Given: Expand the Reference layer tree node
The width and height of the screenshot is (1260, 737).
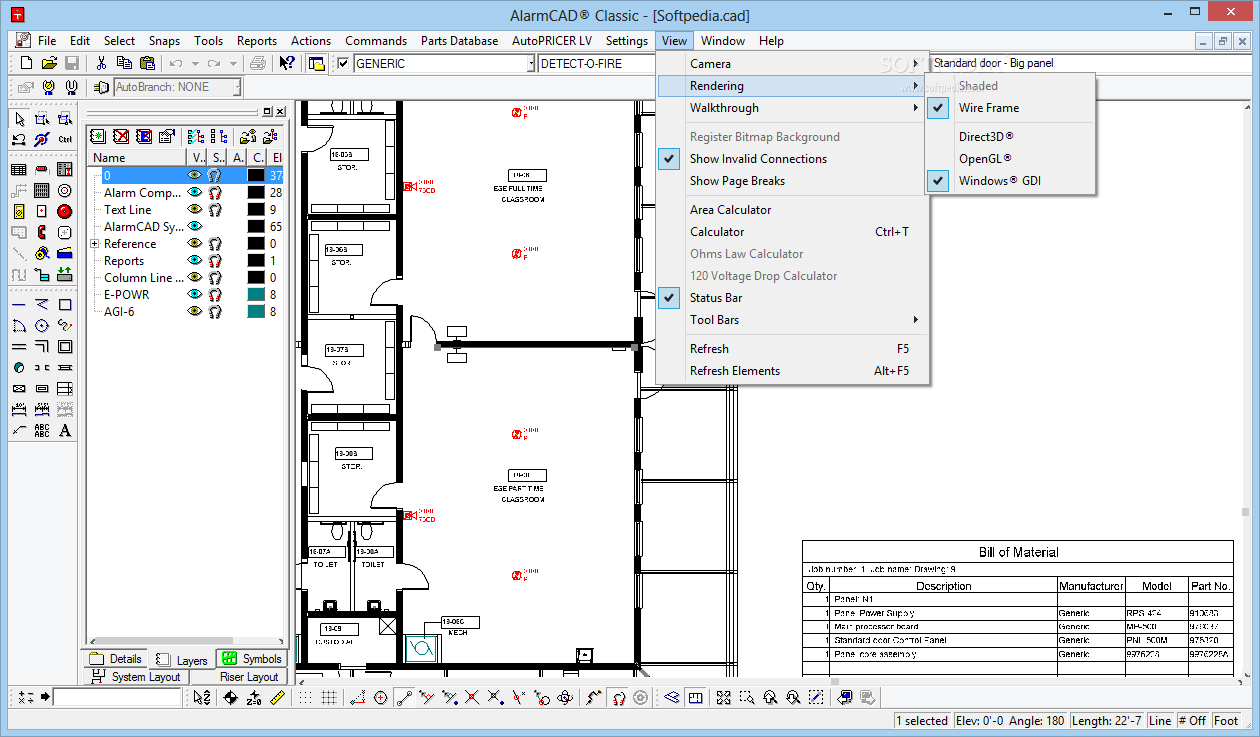Looking at the screenshot, I should pos(95,243).
